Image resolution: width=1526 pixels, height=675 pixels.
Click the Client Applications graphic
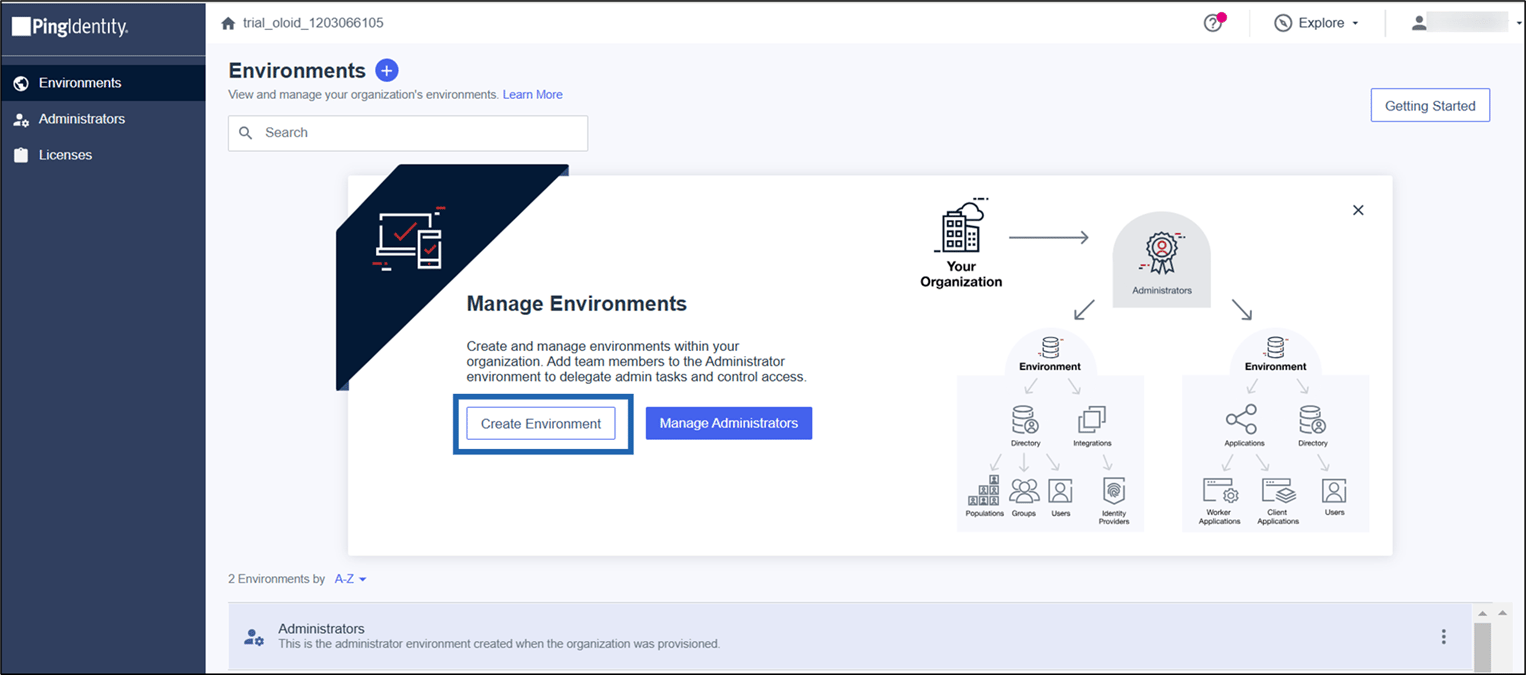(1278, 491)
